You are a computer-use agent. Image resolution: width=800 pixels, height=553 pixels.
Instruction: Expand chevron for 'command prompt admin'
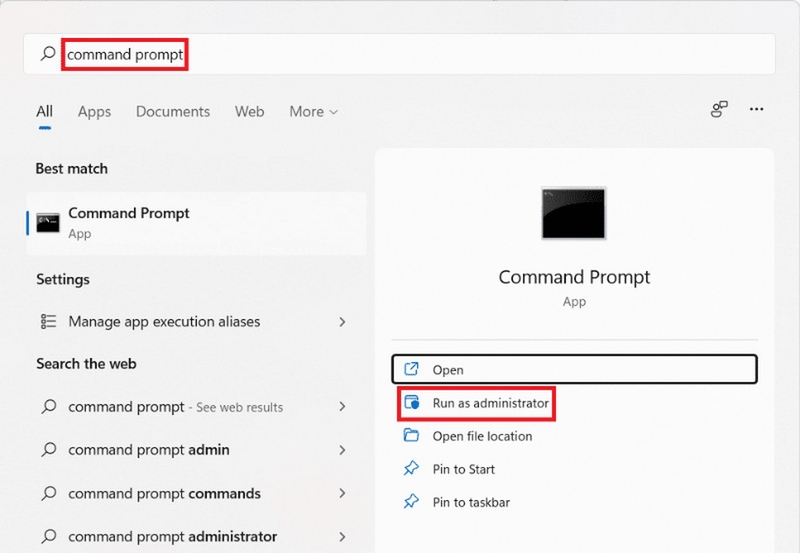342,450
